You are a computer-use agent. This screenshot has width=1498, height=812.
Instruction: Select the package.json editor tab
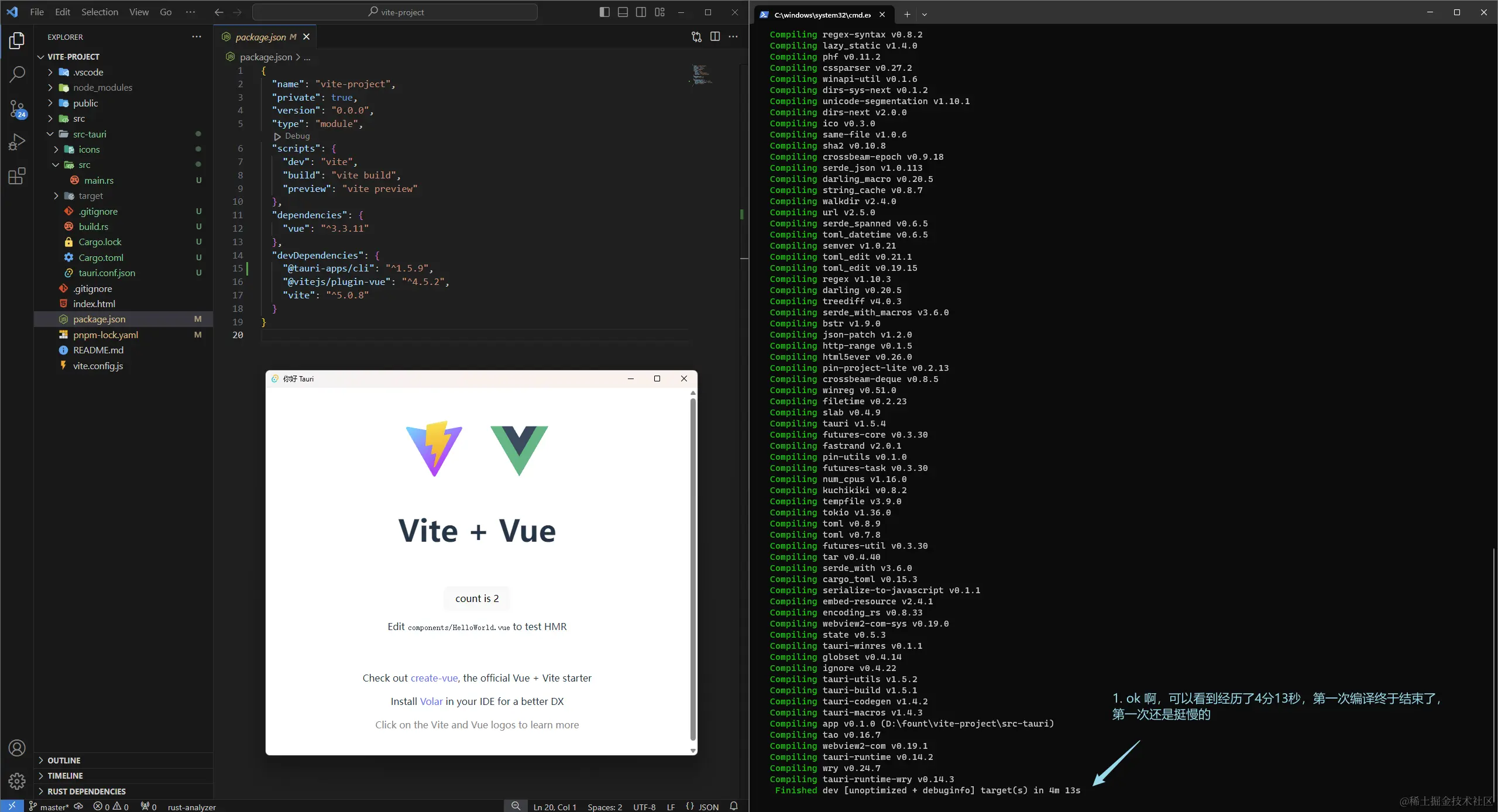point(260,37)
